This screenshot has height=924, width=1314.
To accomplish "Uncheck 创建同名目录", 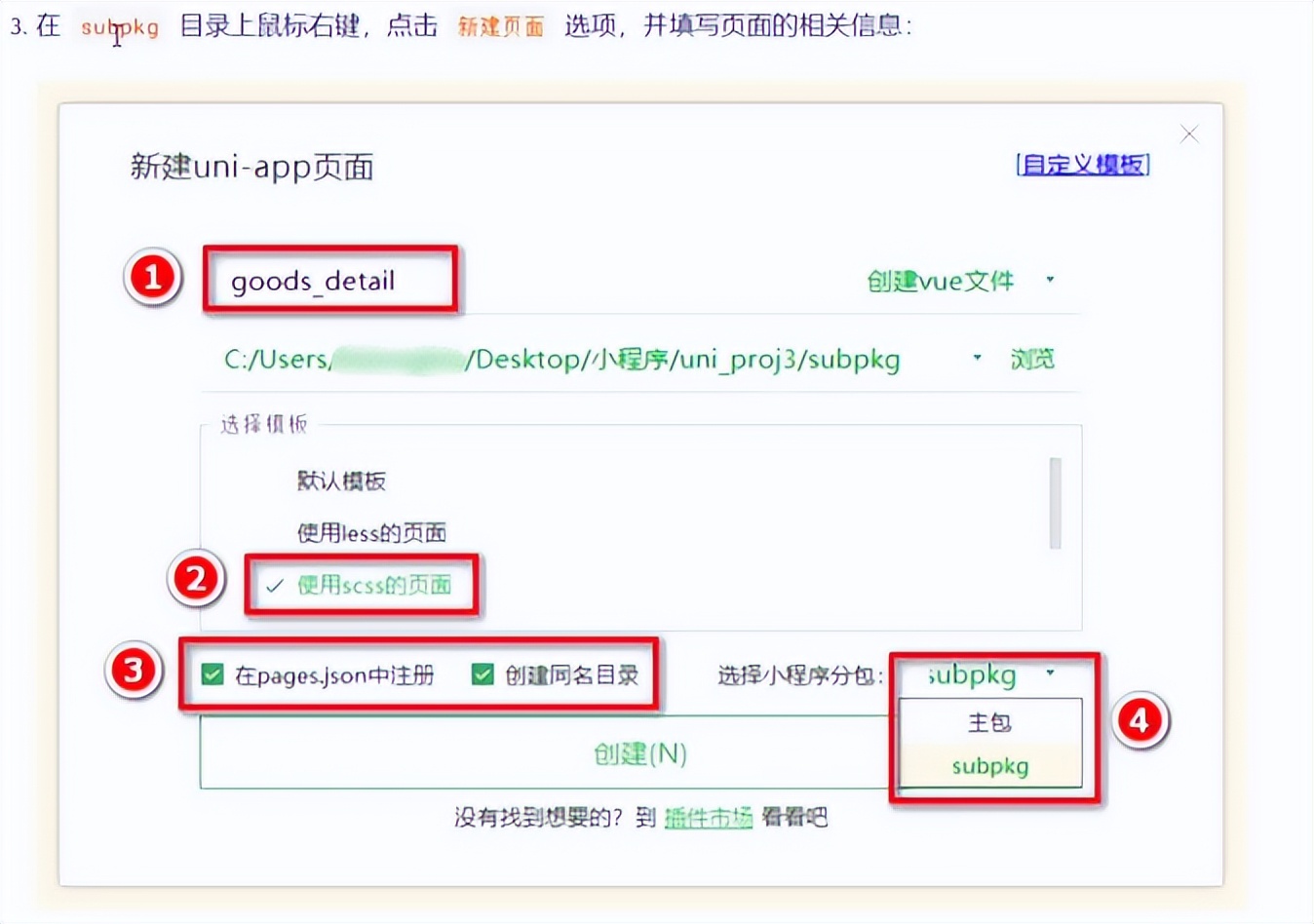I will coord(481,674).
